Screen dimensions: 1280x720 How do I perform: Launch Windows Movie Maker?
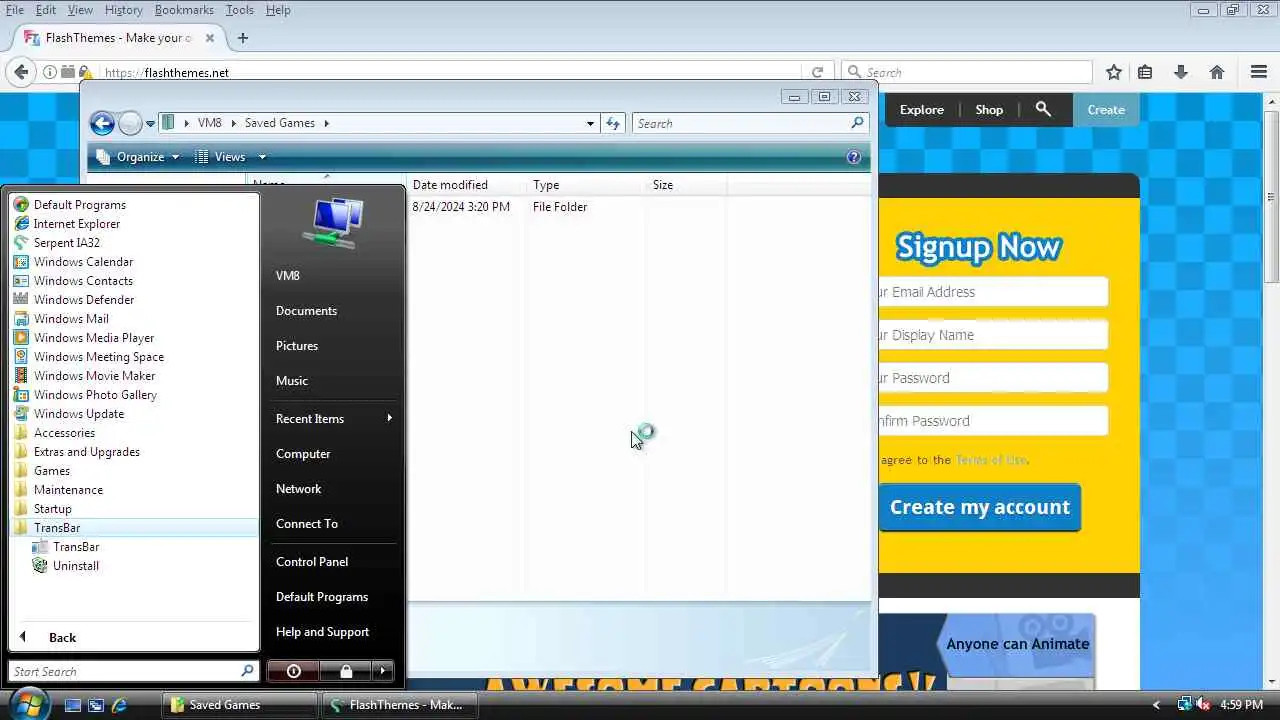(x=94, y=376)
